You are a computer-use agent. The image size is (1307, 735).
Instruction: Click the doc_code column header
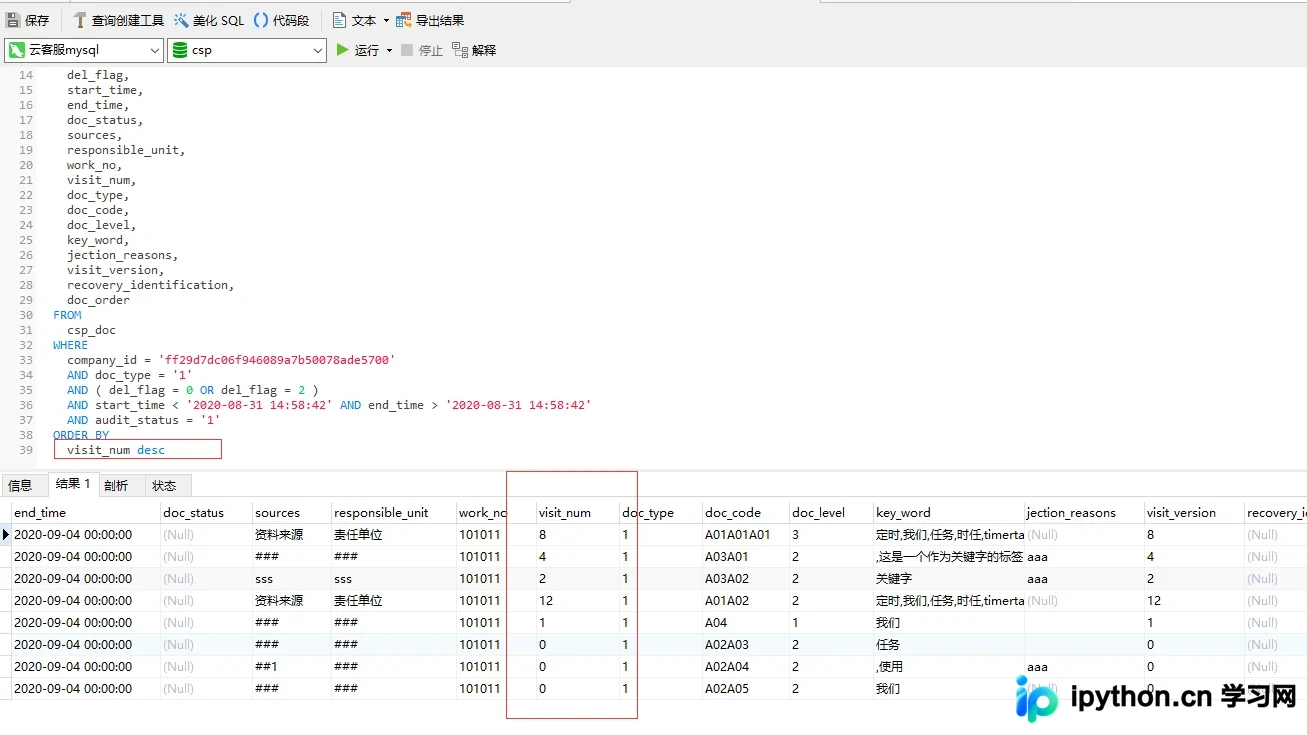745,512
